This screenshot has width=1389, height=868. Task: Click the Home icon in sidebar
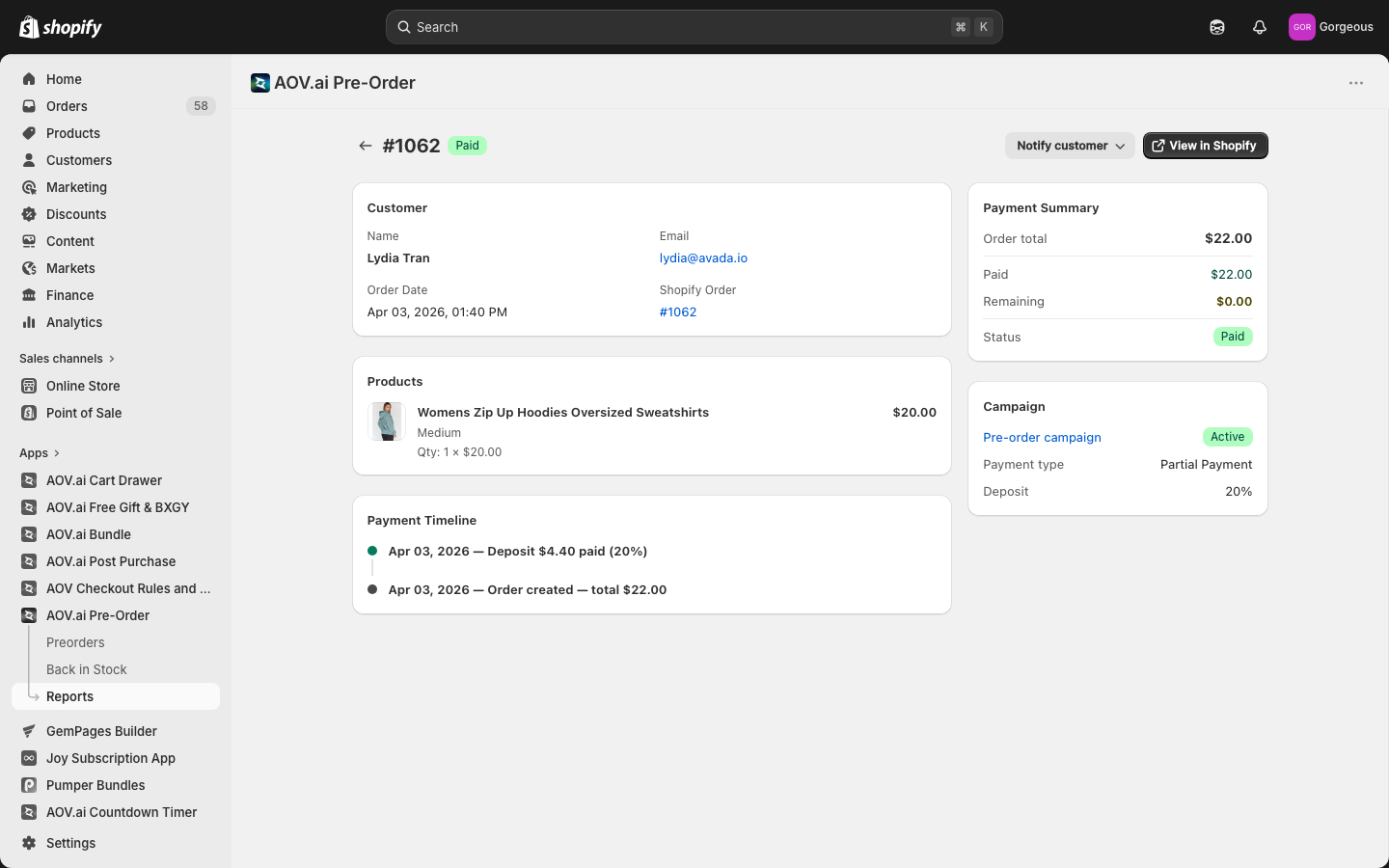pyautogui.click(x=29, y=79)
